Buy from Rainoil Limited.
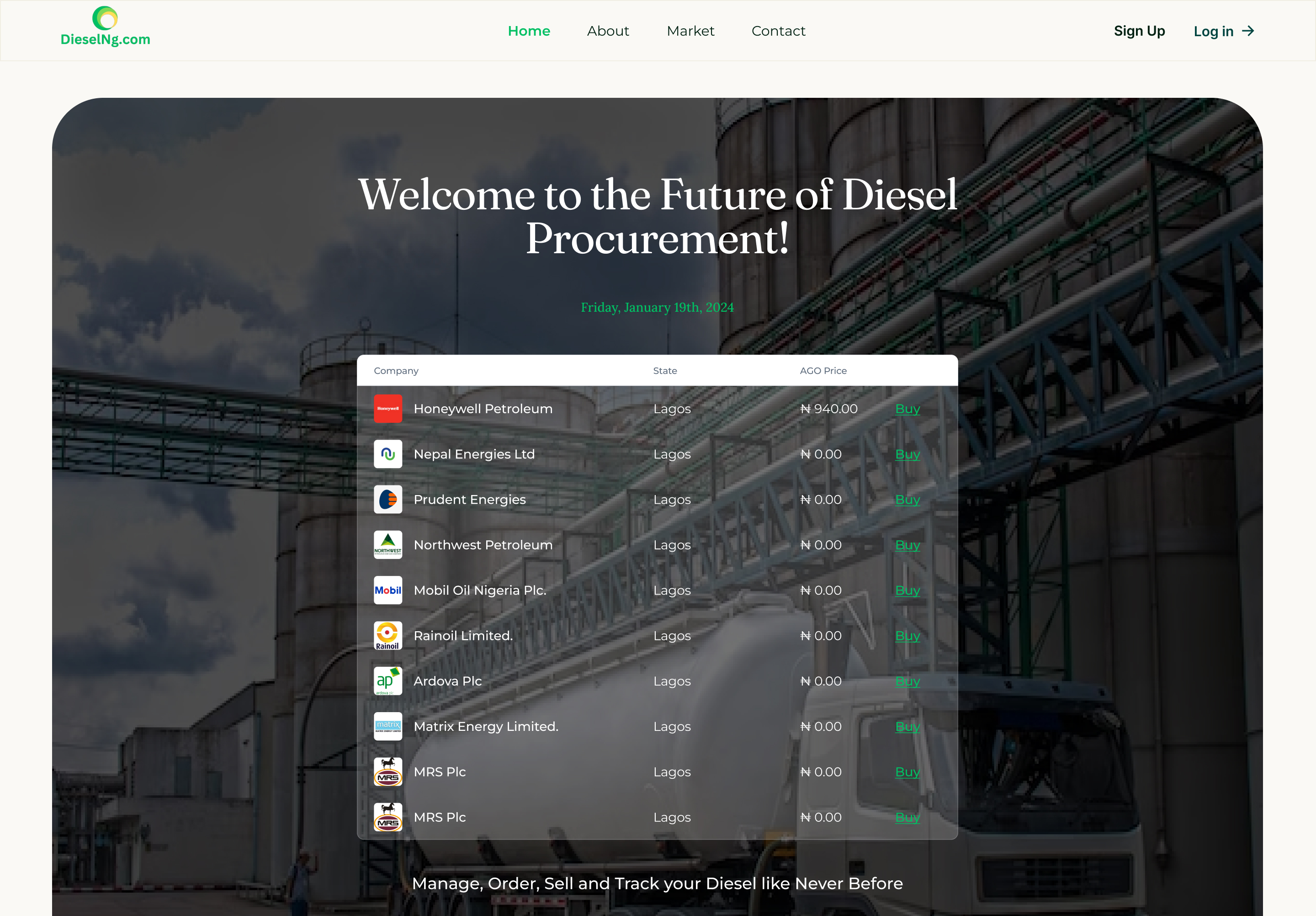The width and height of the screenshot is (1316, 916). coord(907,636)
